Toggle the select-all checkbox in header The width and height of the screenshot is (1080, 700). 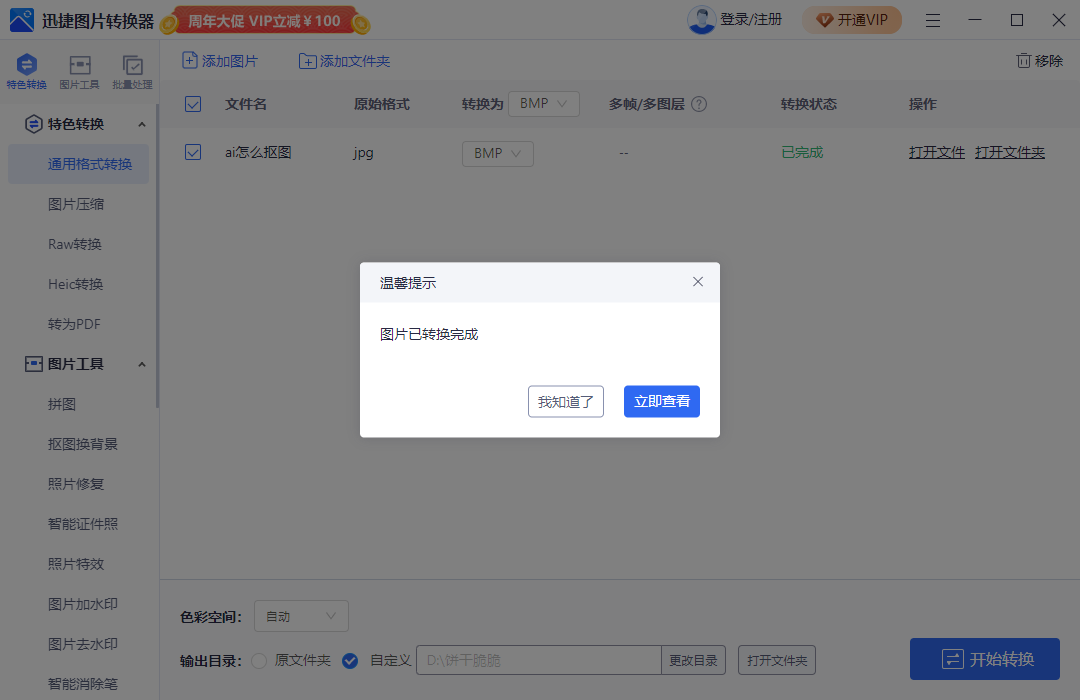point(193,104)
